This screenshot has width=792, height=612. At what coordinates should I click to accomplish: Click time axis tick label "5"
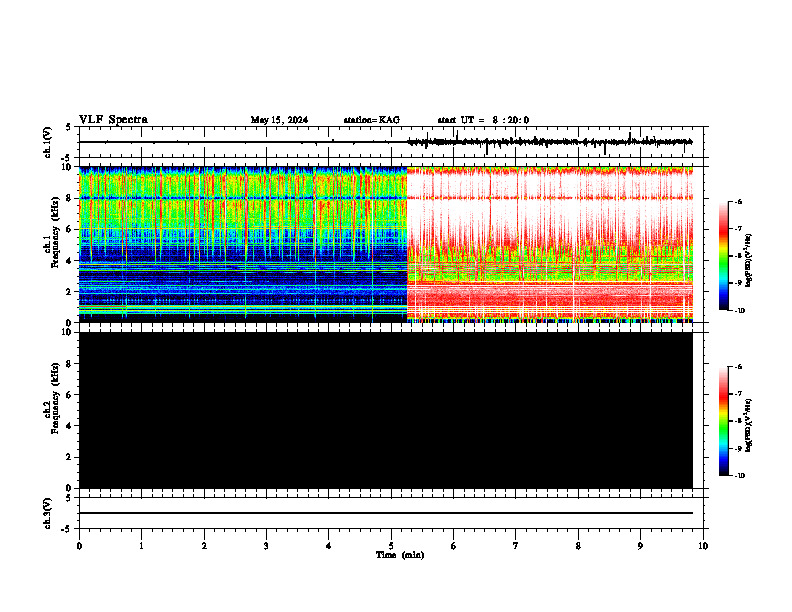[391, 546]
